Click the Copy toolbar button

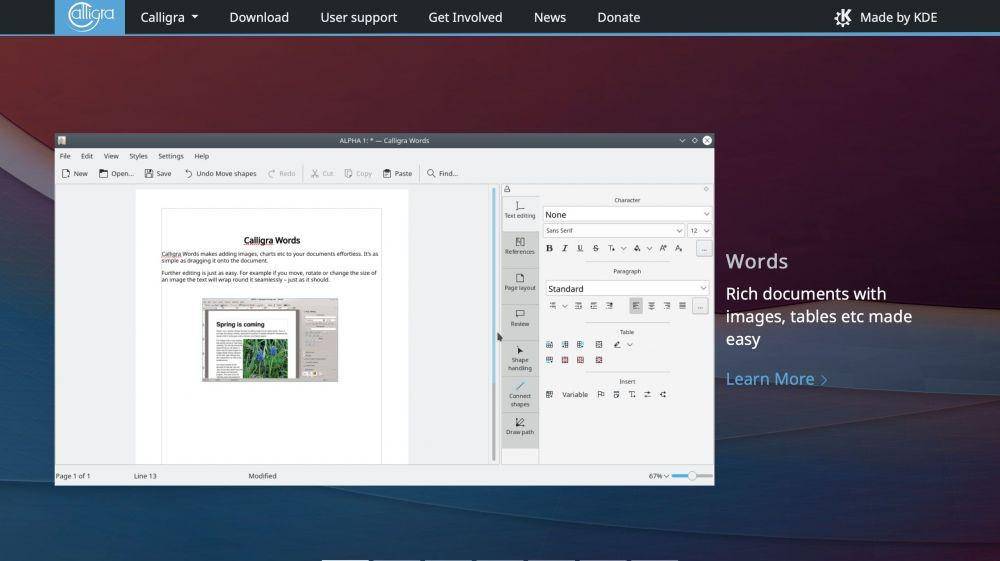(x=358, y=173)
